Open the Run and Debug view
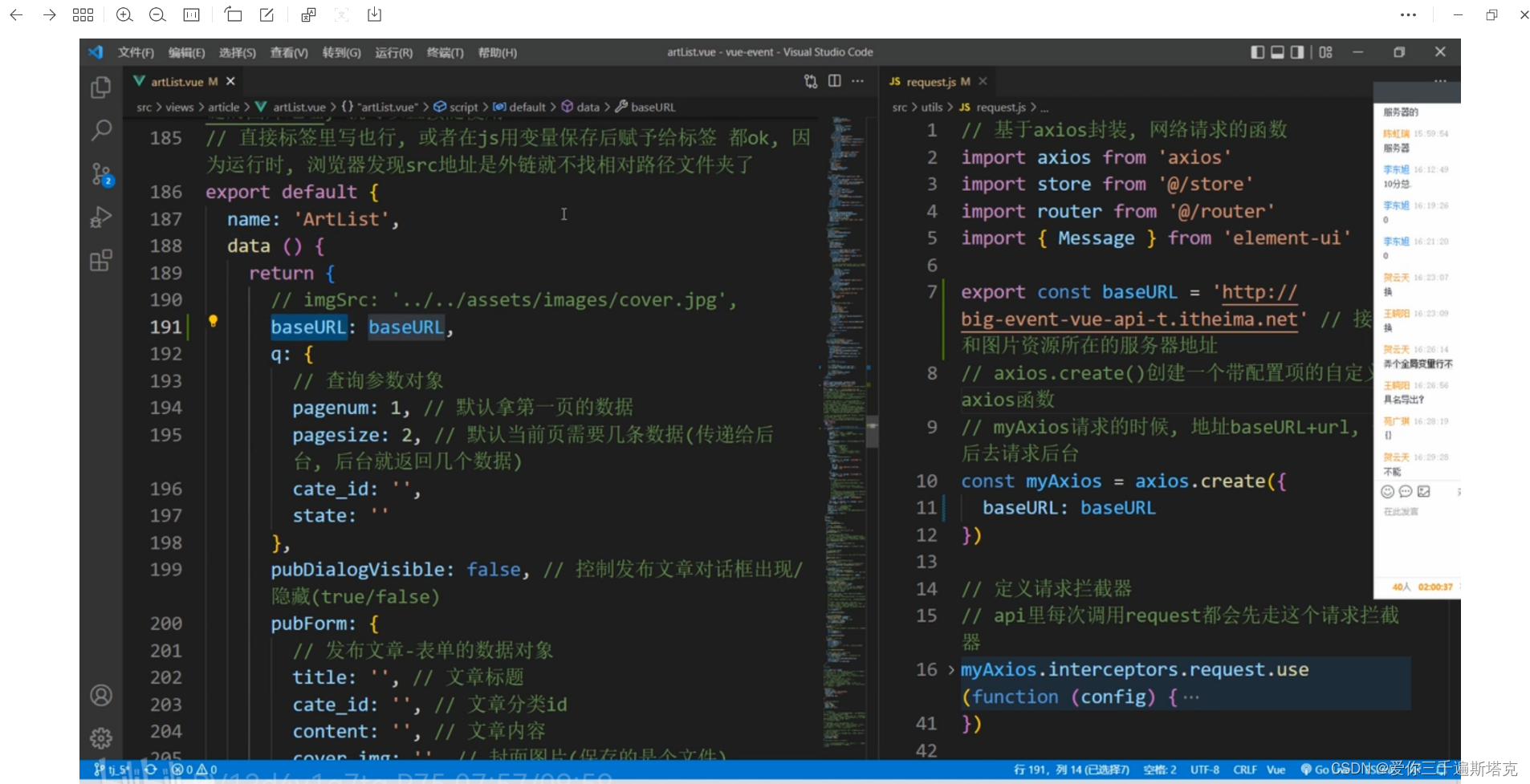This screenshot has height=784, width=1530. (101, 217)
